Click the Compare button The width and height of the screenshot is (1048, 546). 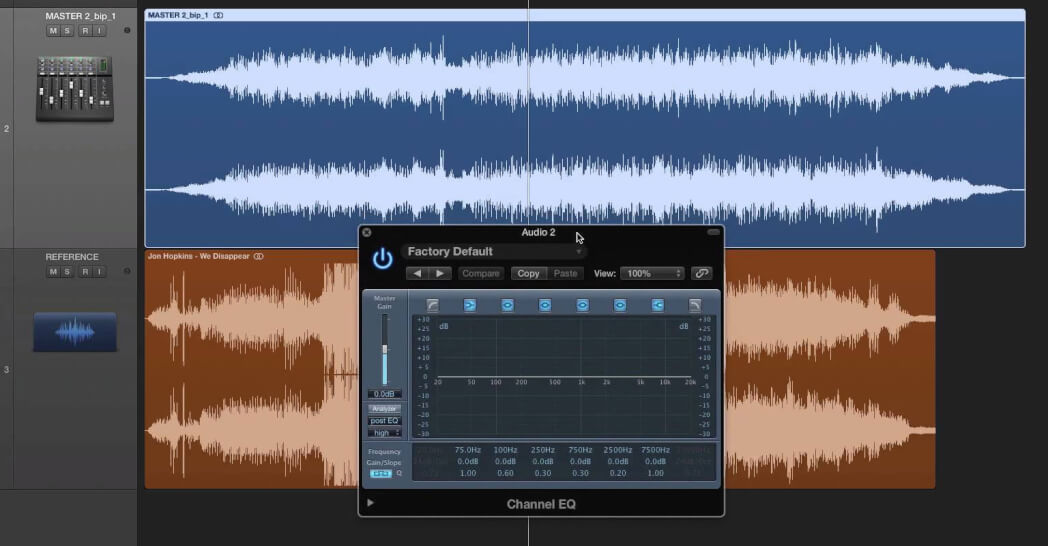[x=481, y=273]
